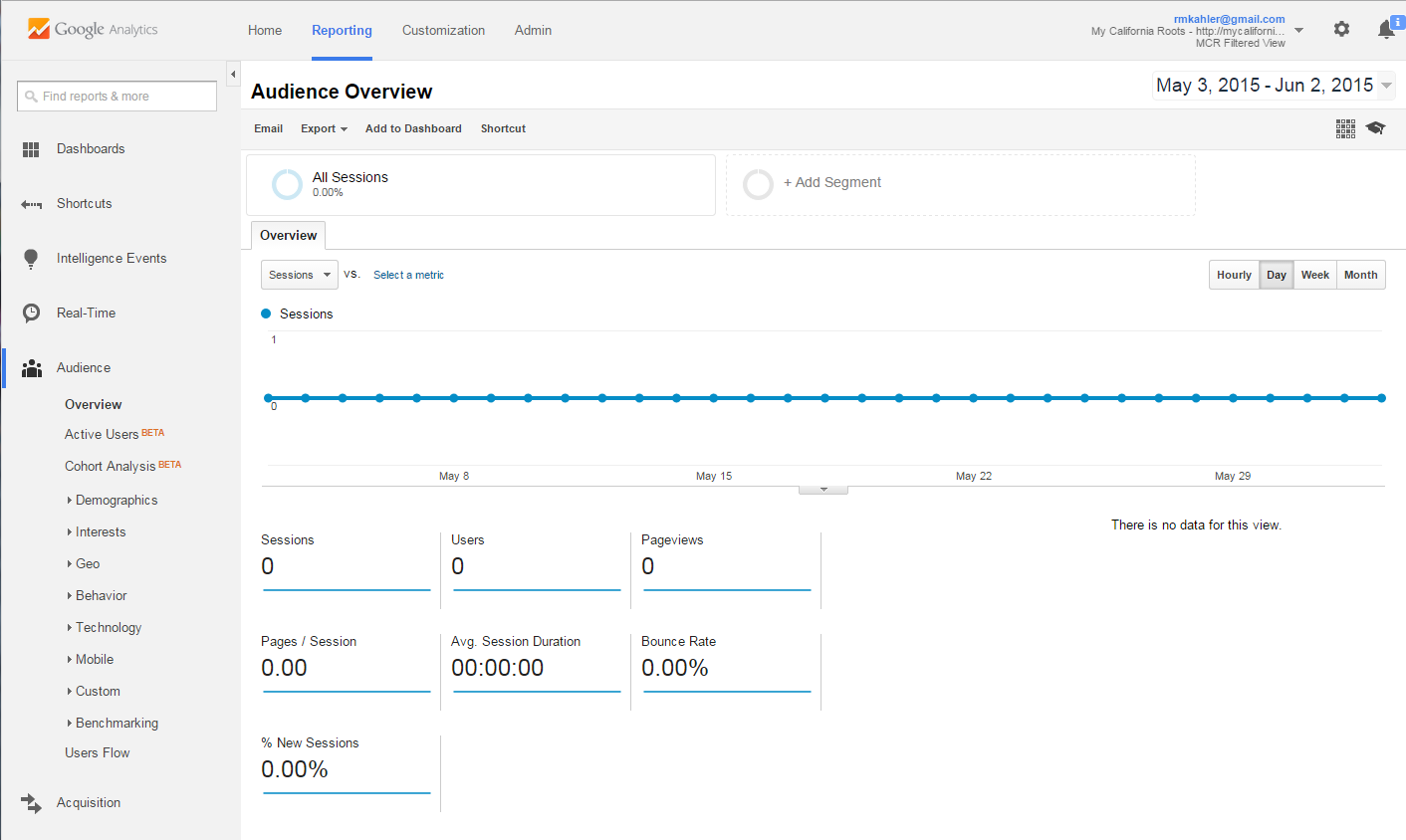Open the date range picker
This screenshot has width=1406, height=840.
coord(1274,86)
